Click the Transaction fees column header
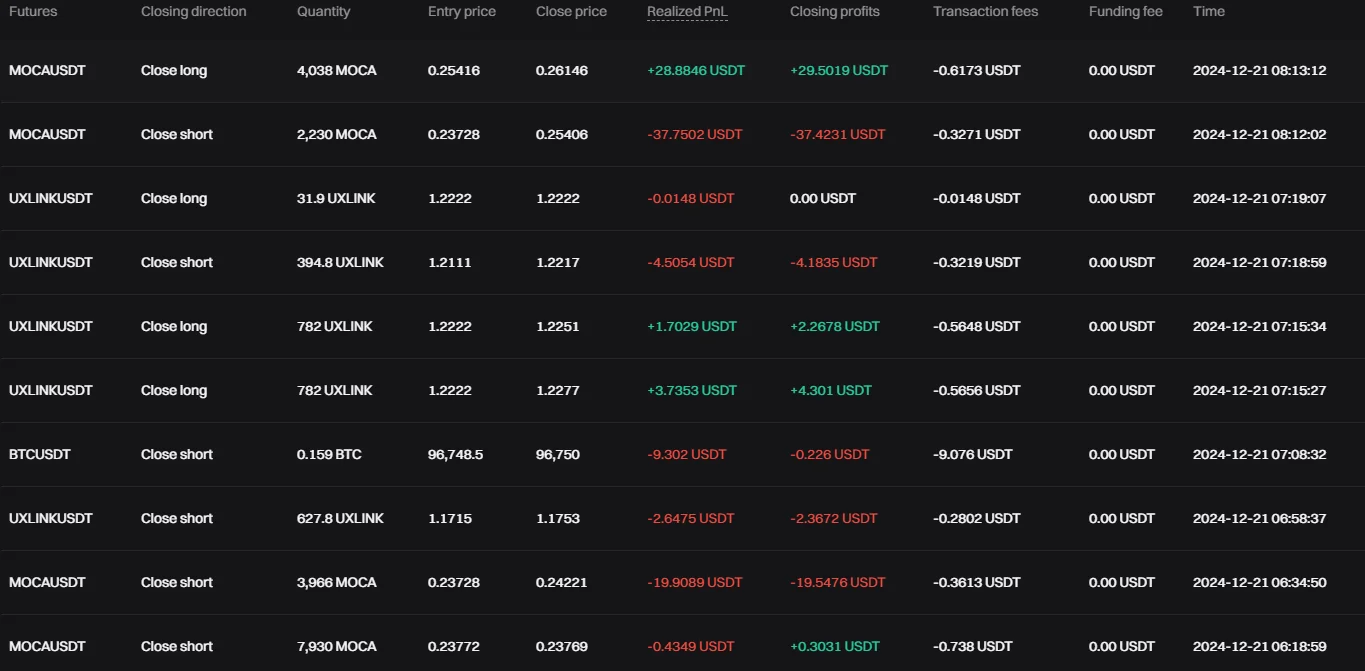The width and height of the screenshot is (1365, 671). click(985, 12)
